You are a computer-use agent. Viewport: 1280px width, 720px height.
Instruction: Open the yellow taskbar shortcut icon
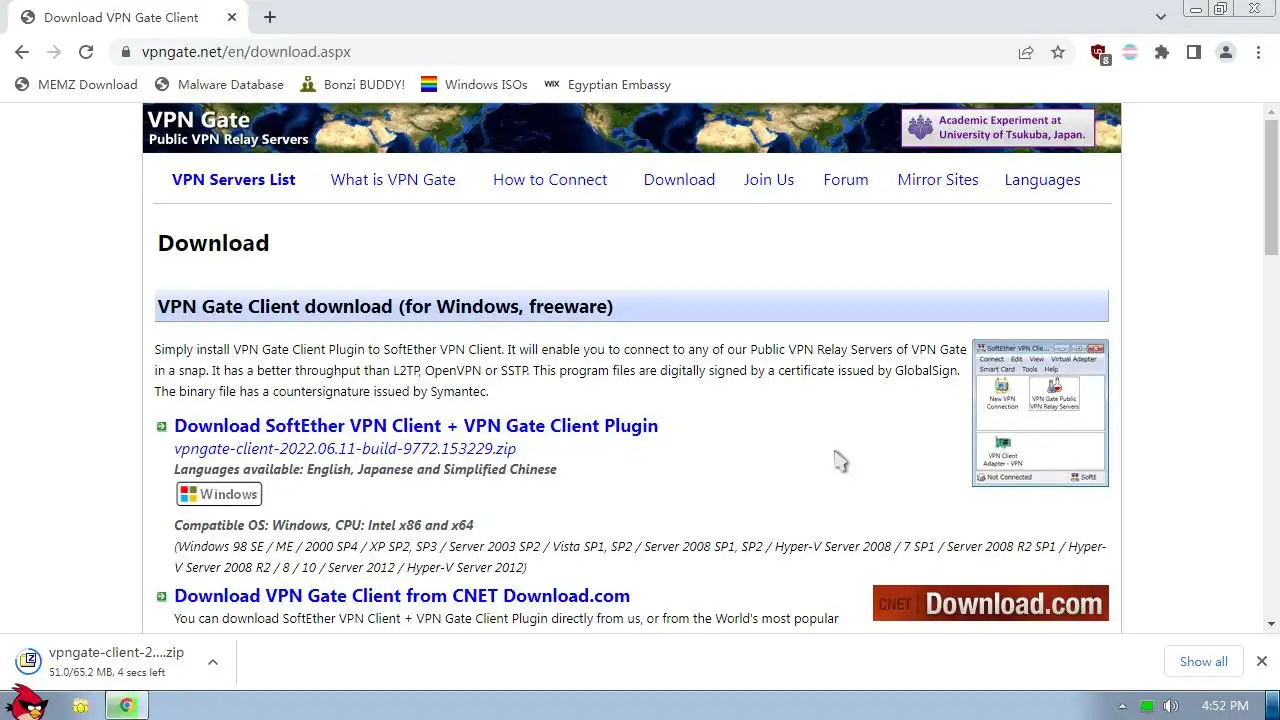coord(81,706)
